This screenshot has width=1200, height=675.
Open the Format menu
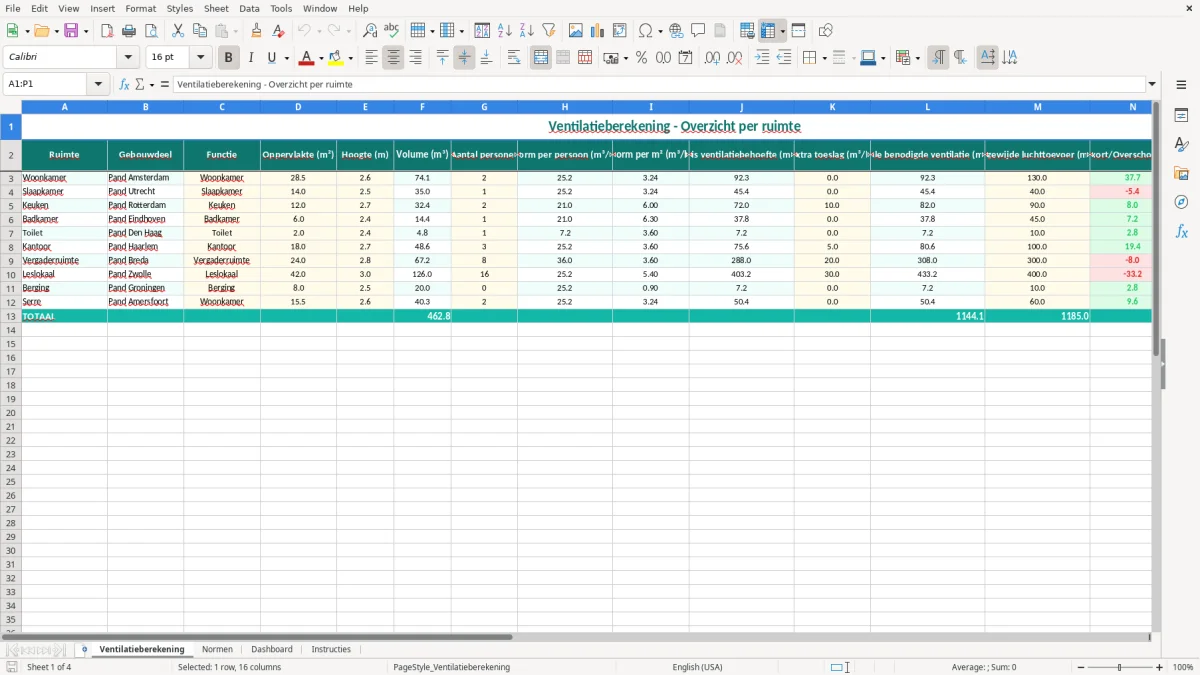point(141,8)
